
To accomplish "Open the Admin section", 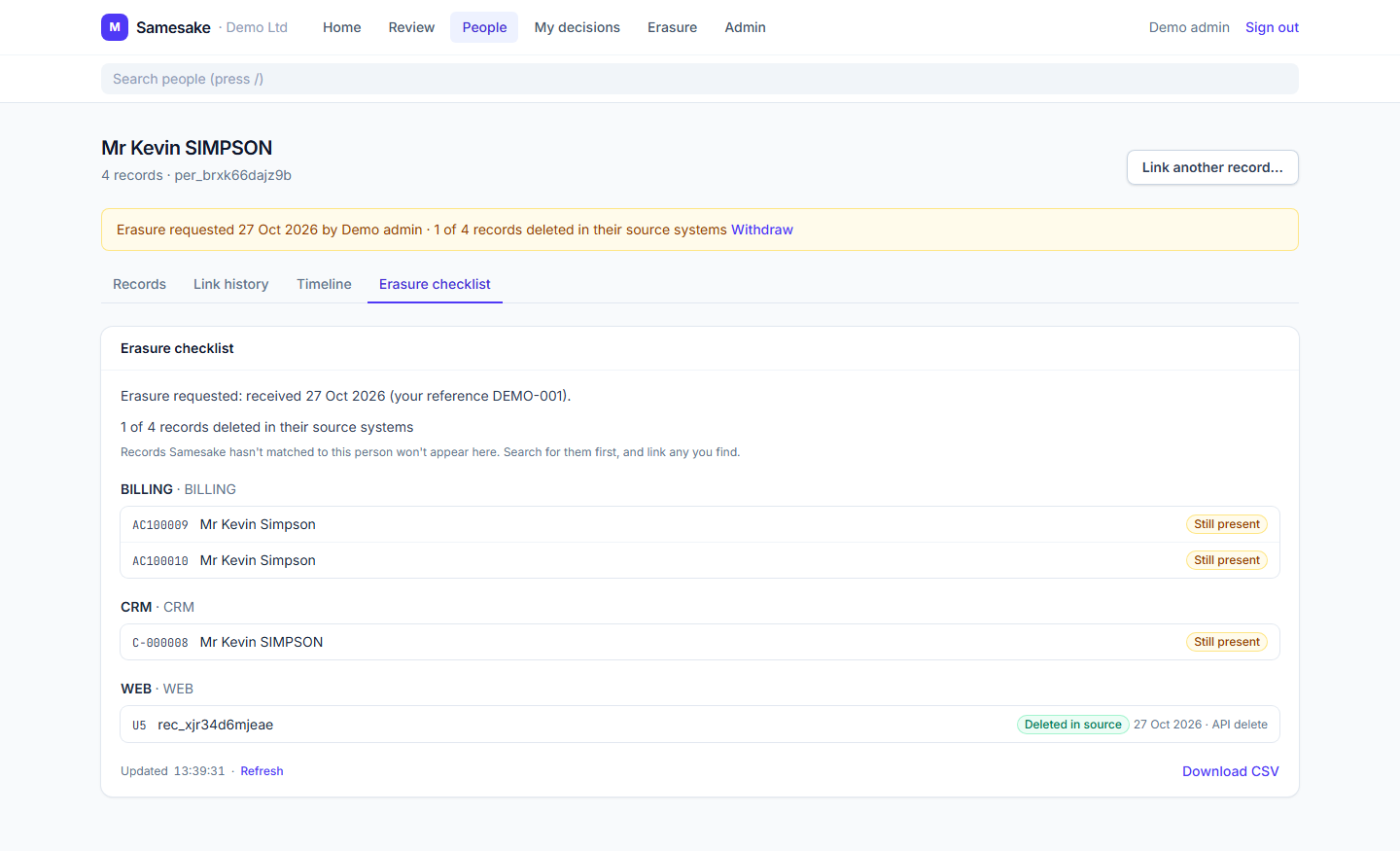I will (x=746, y=27).
